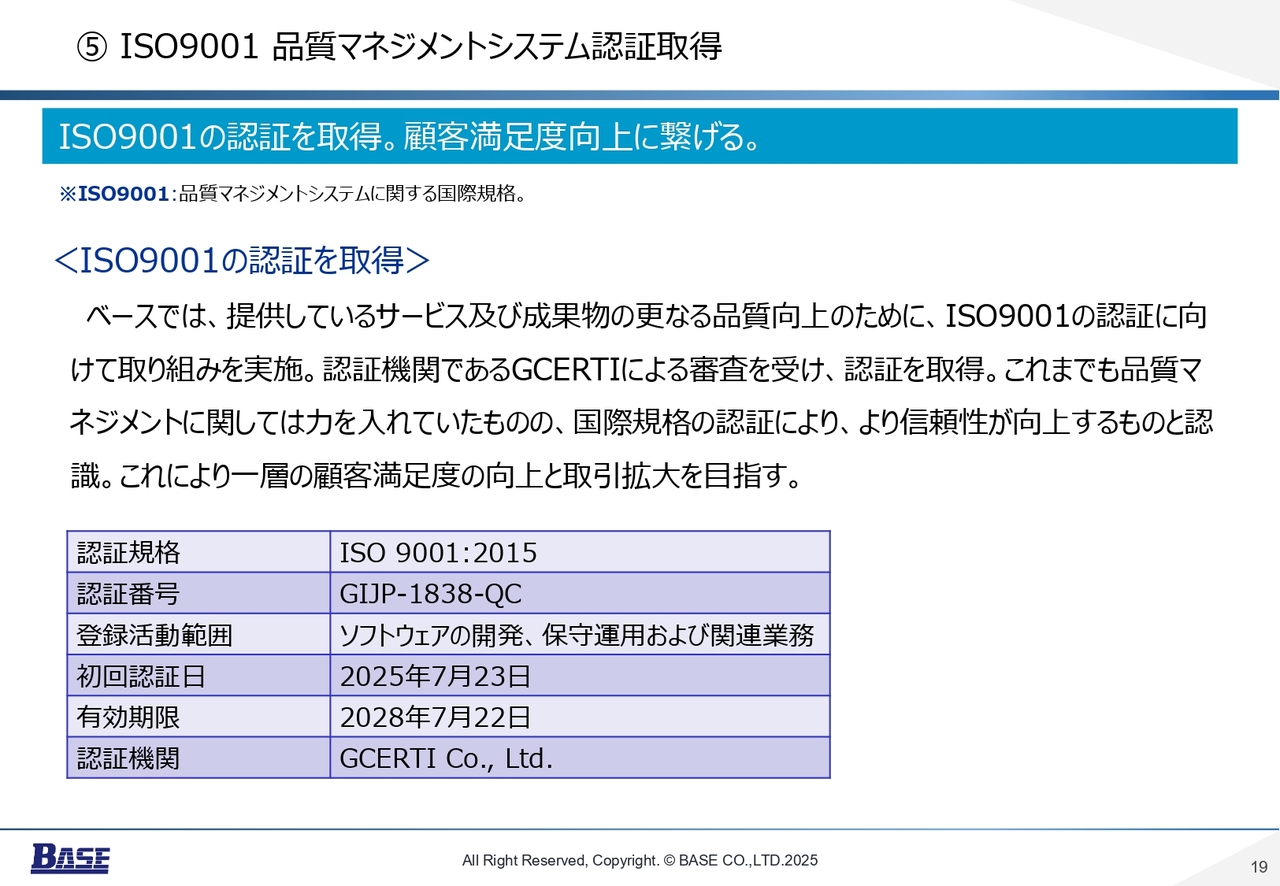Select the blue banner headline 'ISO9001の認証を取得。顧客満足度向上に繋げる。'
Image resolution: width=1280 pixels, height=886 pixels.
click(639, 136)
